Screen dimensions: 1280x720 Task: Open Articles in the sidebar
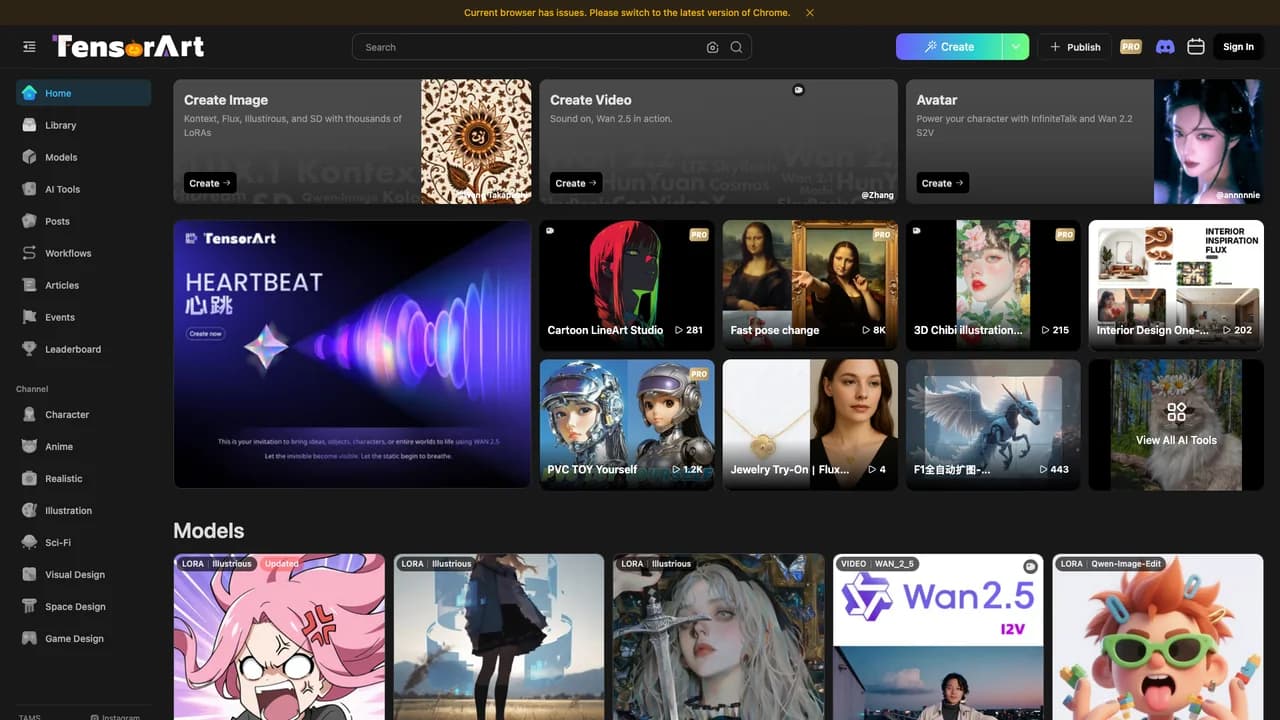[83, 285]
